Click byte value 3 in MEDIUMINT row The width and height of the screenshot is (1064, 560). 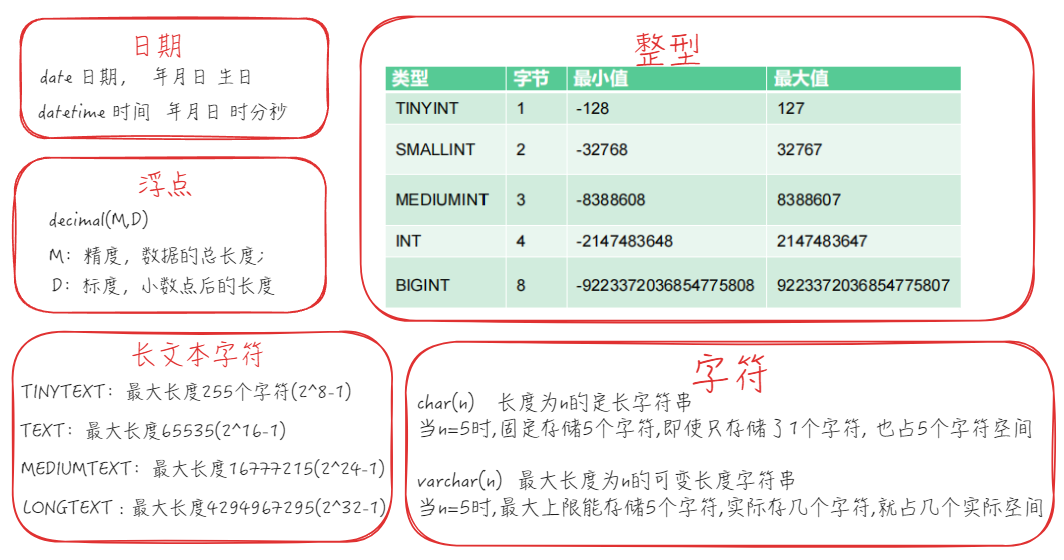[536, 200]
